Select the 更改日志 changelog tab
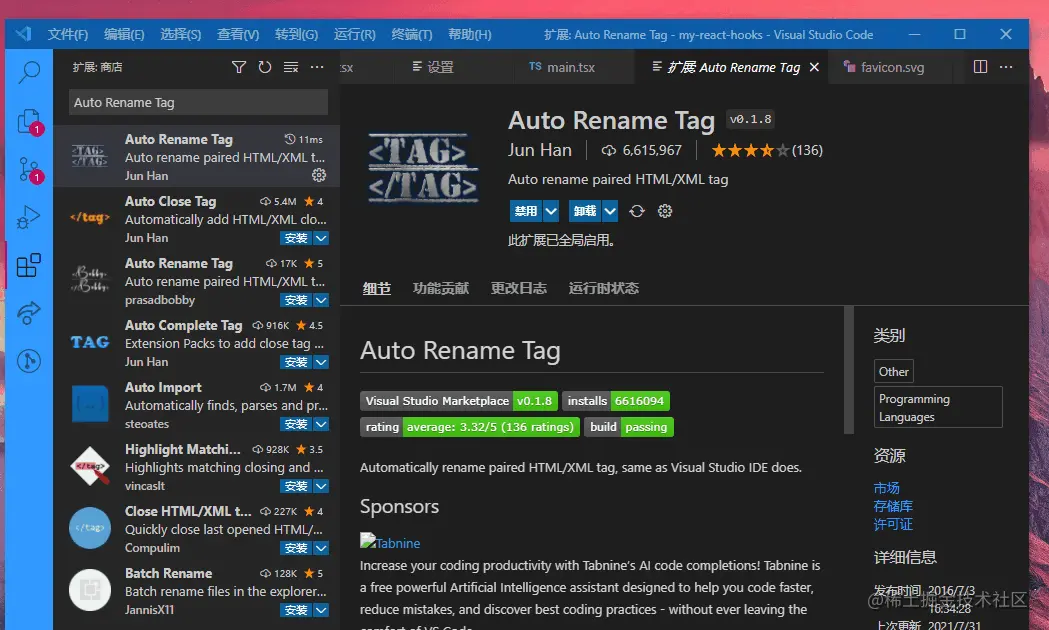This screenshot has height=630, width=1049. [x=518, y=288]
